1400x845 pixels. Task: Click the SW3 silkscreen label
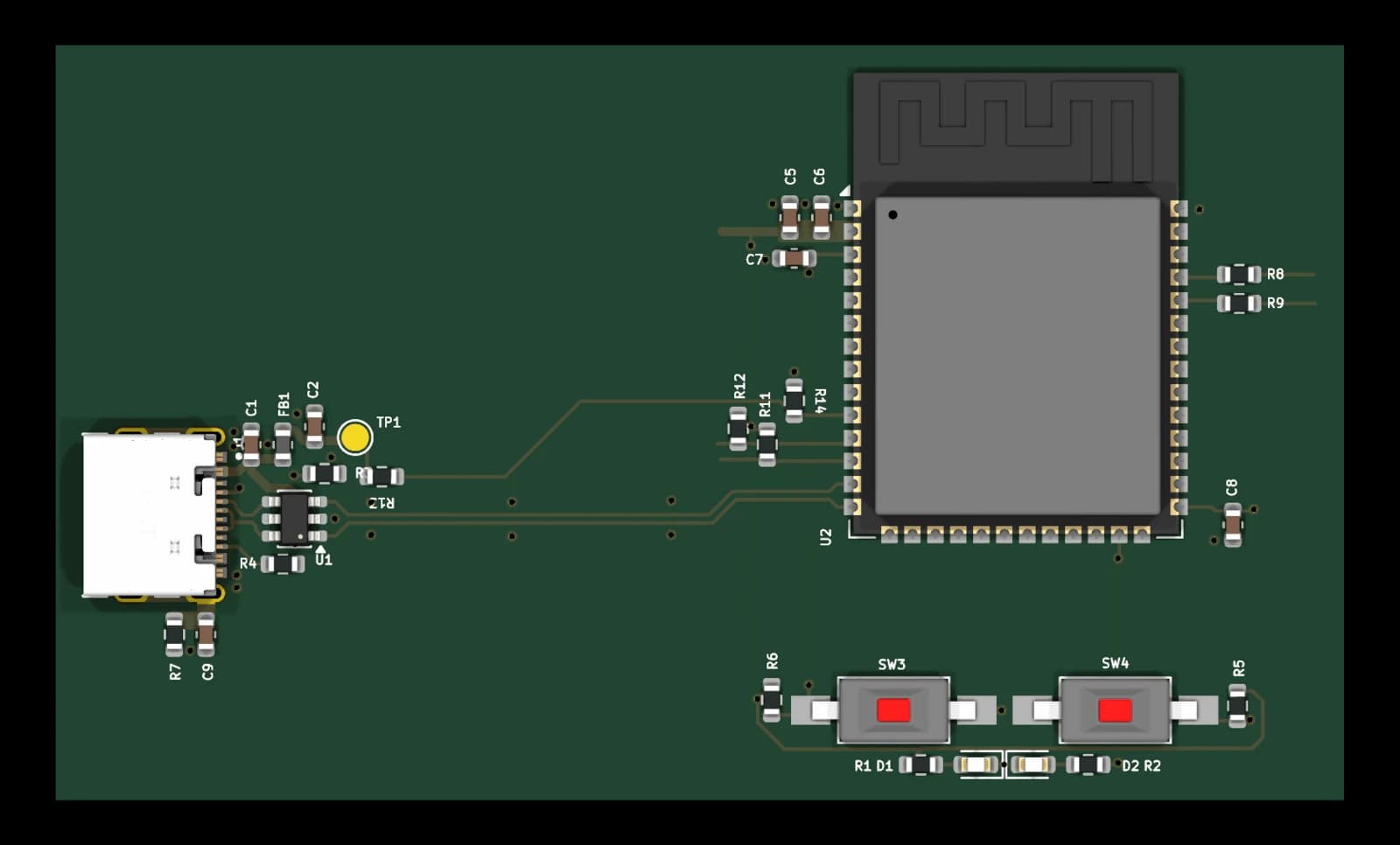(892, 665)
